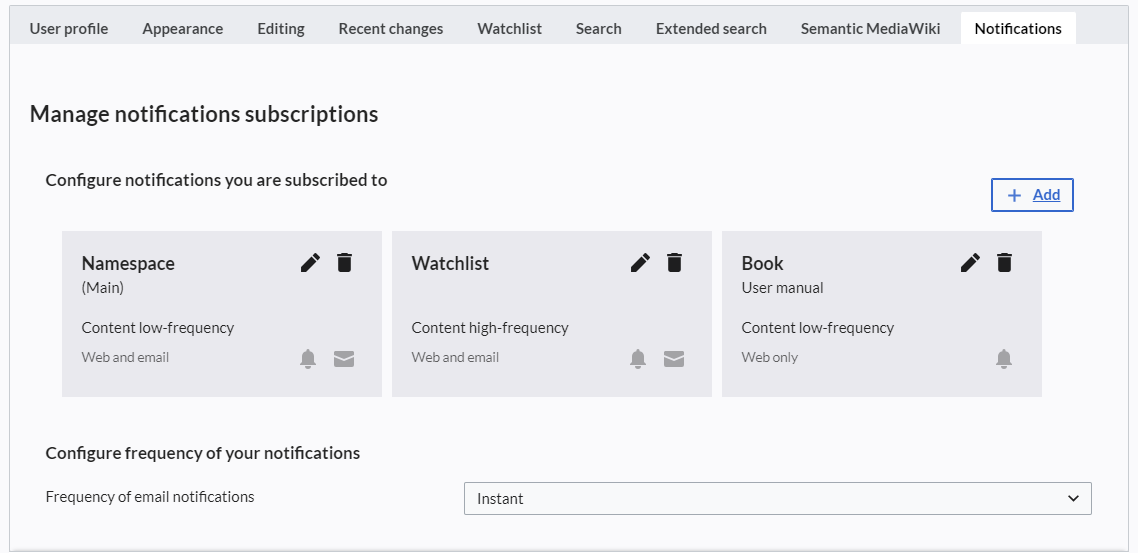Delete the Watchlist subscription using trash icon
The width and height of the screenshot is (1138, 553).
(x=675, y=262)
